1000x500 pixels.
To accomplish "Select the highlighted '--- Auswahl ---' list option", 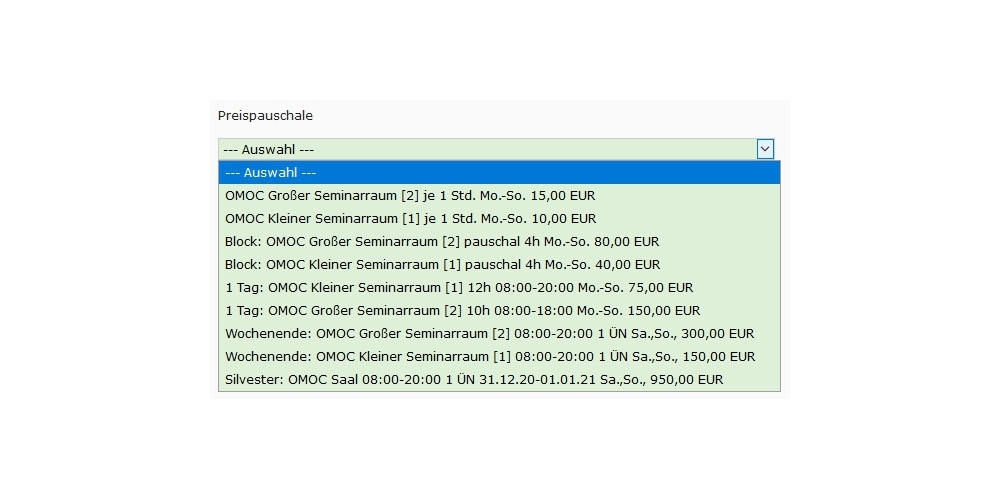I will [x=499, y=172].
